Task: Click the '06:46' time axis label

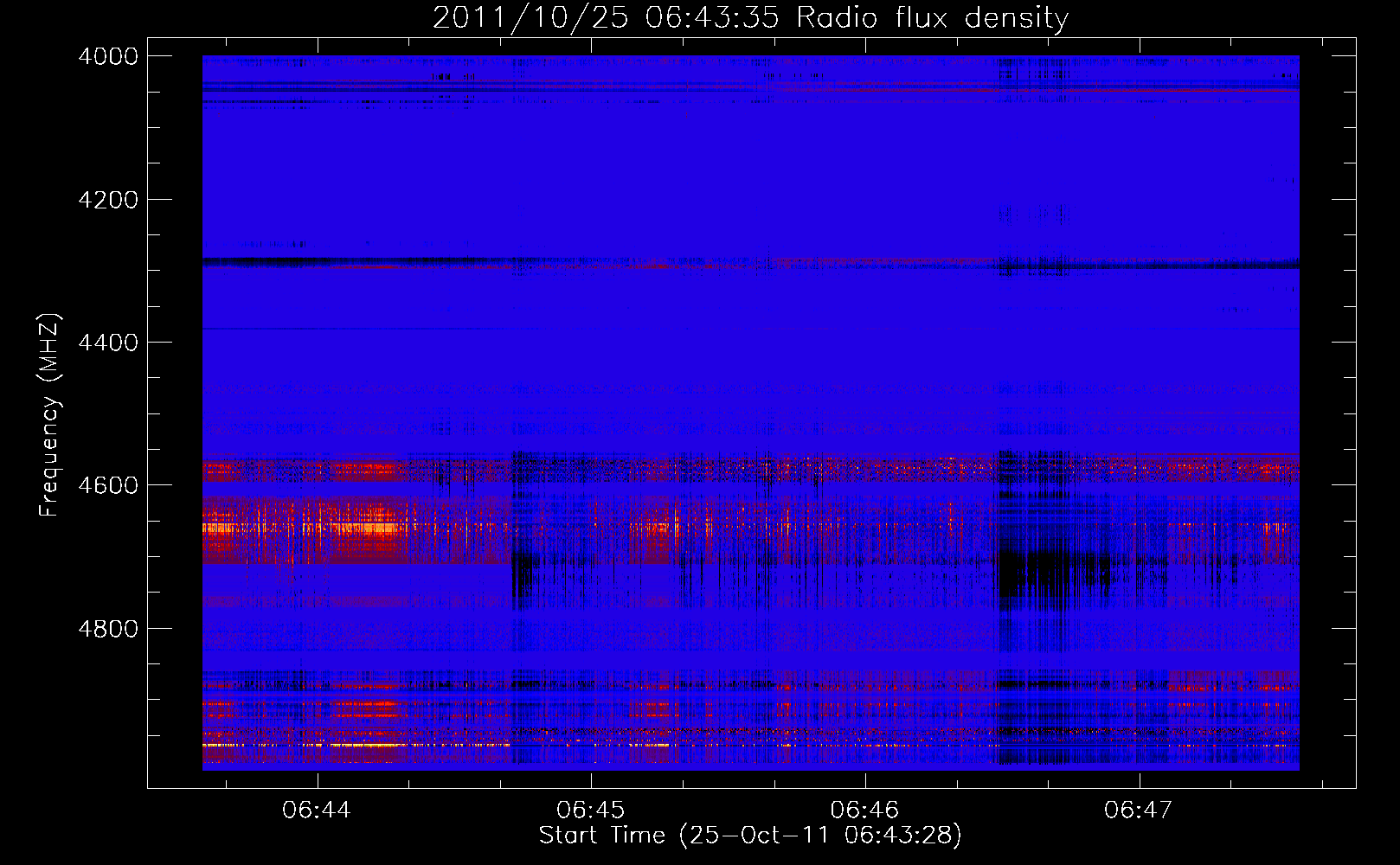Action: point(864,810)
